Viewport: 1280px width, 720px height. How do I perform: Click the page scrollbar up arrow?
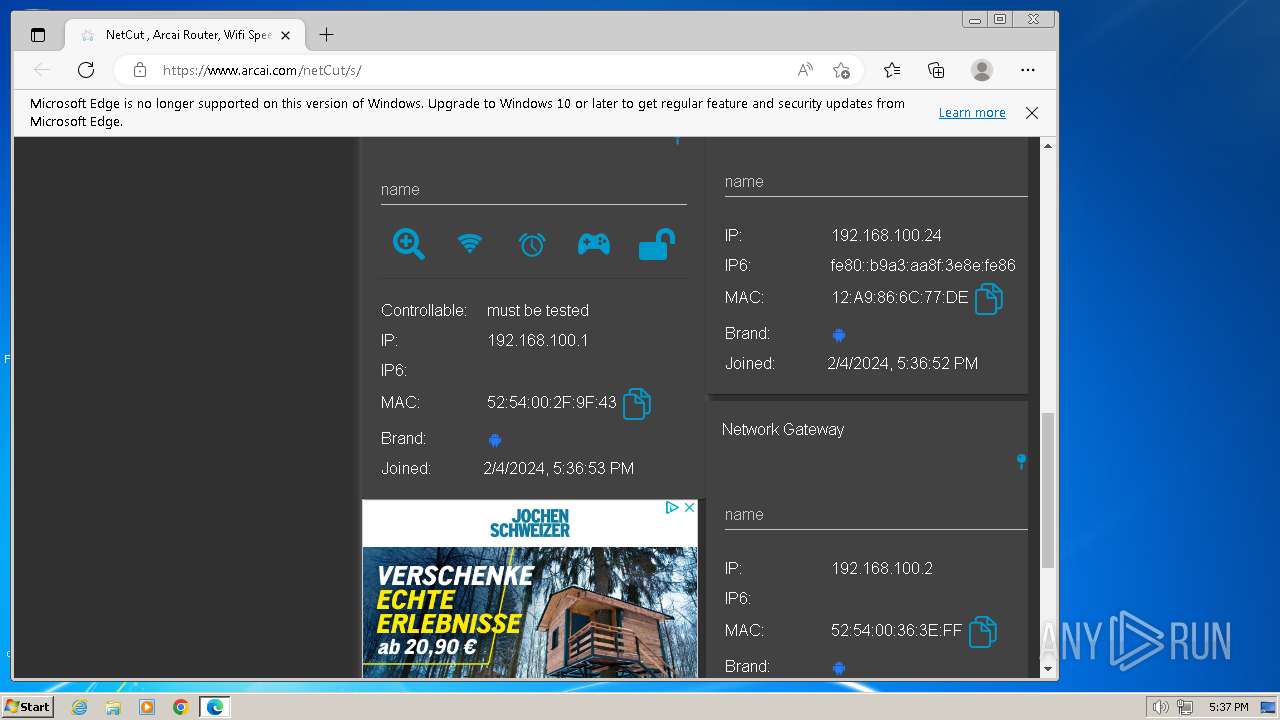point(1048,146)
